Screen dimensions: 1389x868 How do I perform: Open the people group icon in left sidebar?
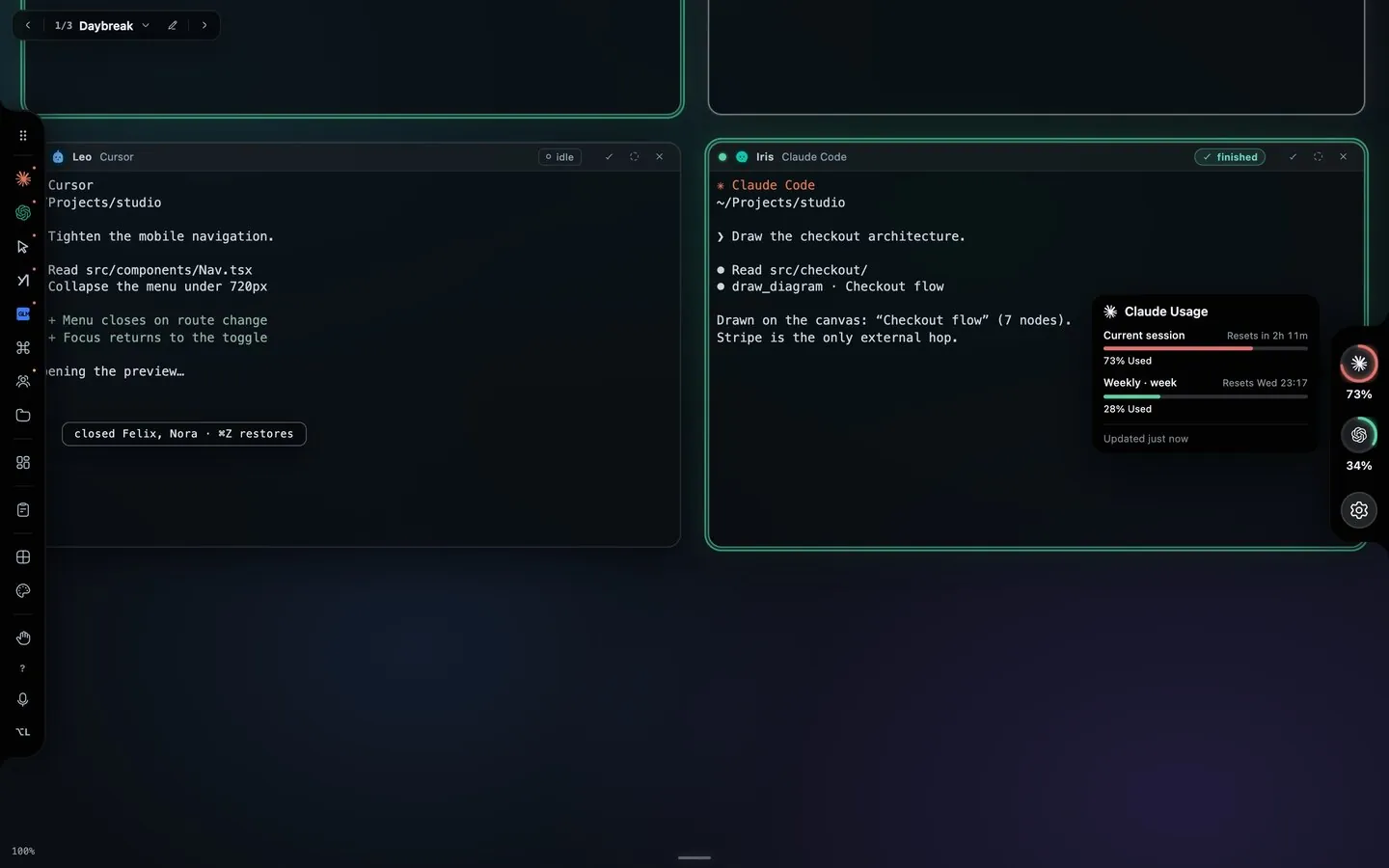[23, 381]
